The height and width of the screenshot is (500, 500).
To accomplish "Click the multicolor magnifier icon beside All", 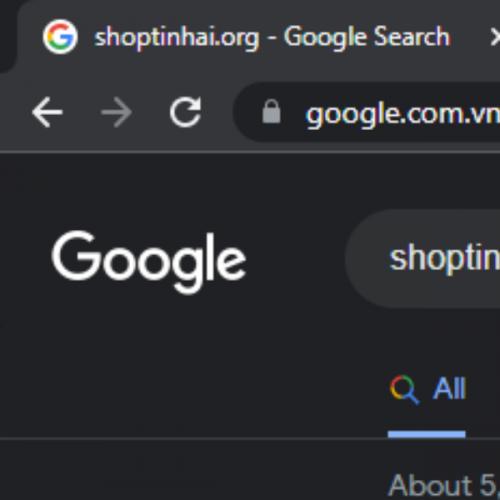I will (x=404, y=389).
